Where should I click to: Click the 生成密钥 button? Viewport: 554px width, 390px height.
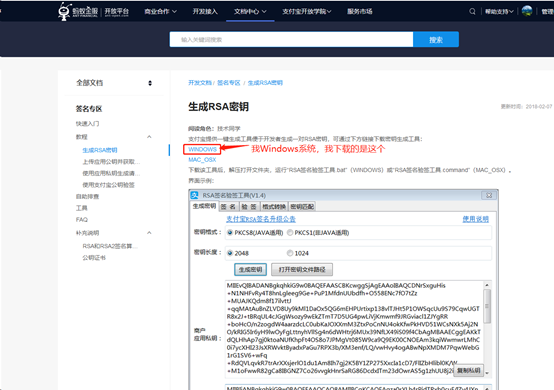251,270
